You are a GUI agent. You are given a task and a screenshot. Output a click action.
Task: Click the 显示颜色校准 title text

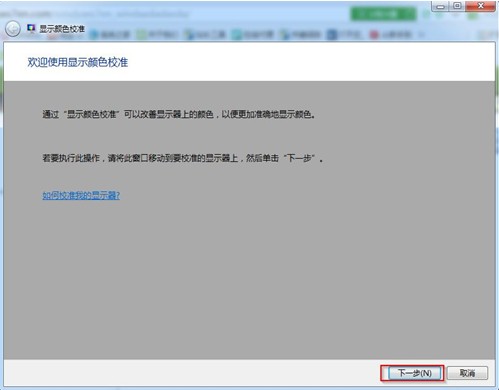[x=62, y=29]
